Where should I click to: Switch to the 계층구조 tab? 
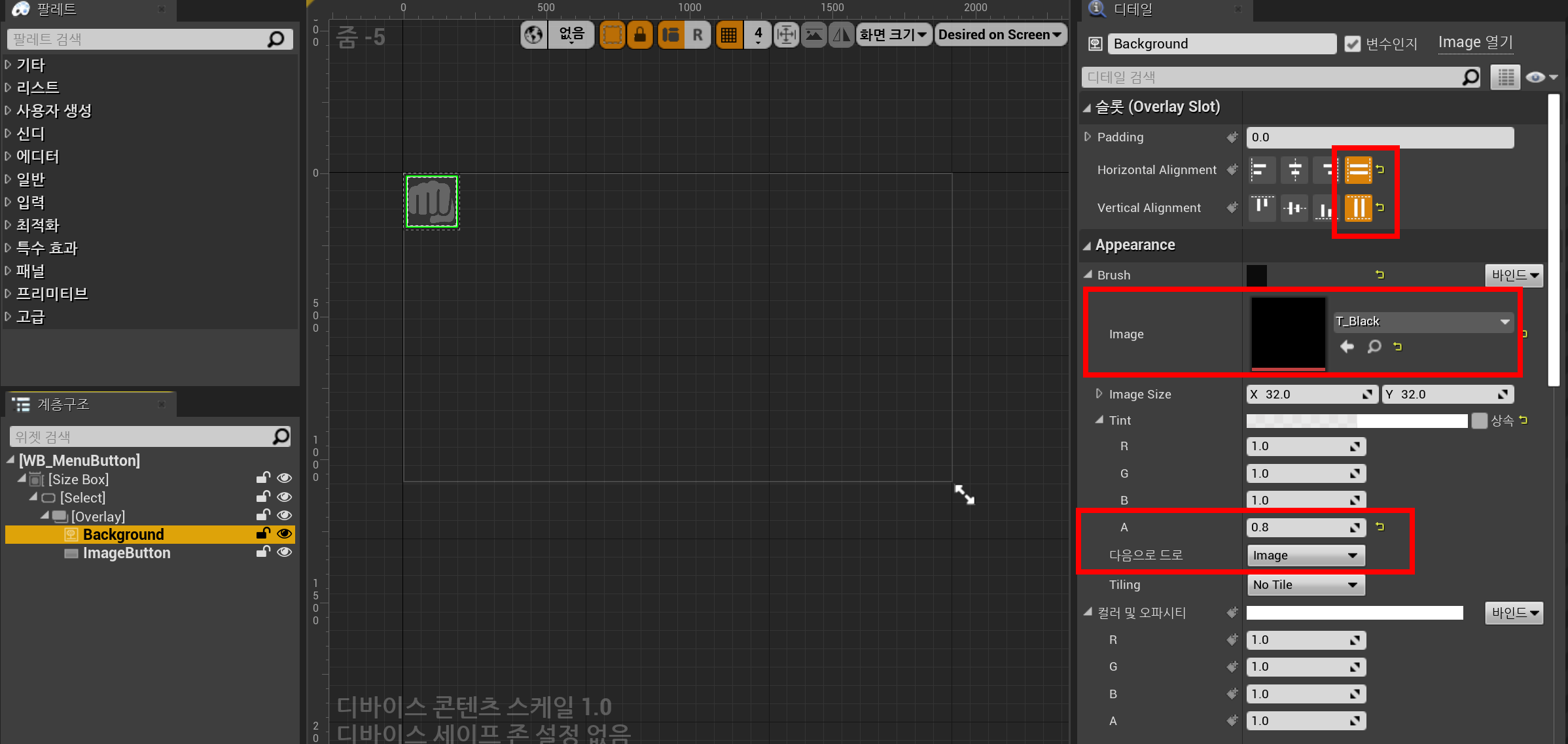pyautogui.click(x=63, y=404)
